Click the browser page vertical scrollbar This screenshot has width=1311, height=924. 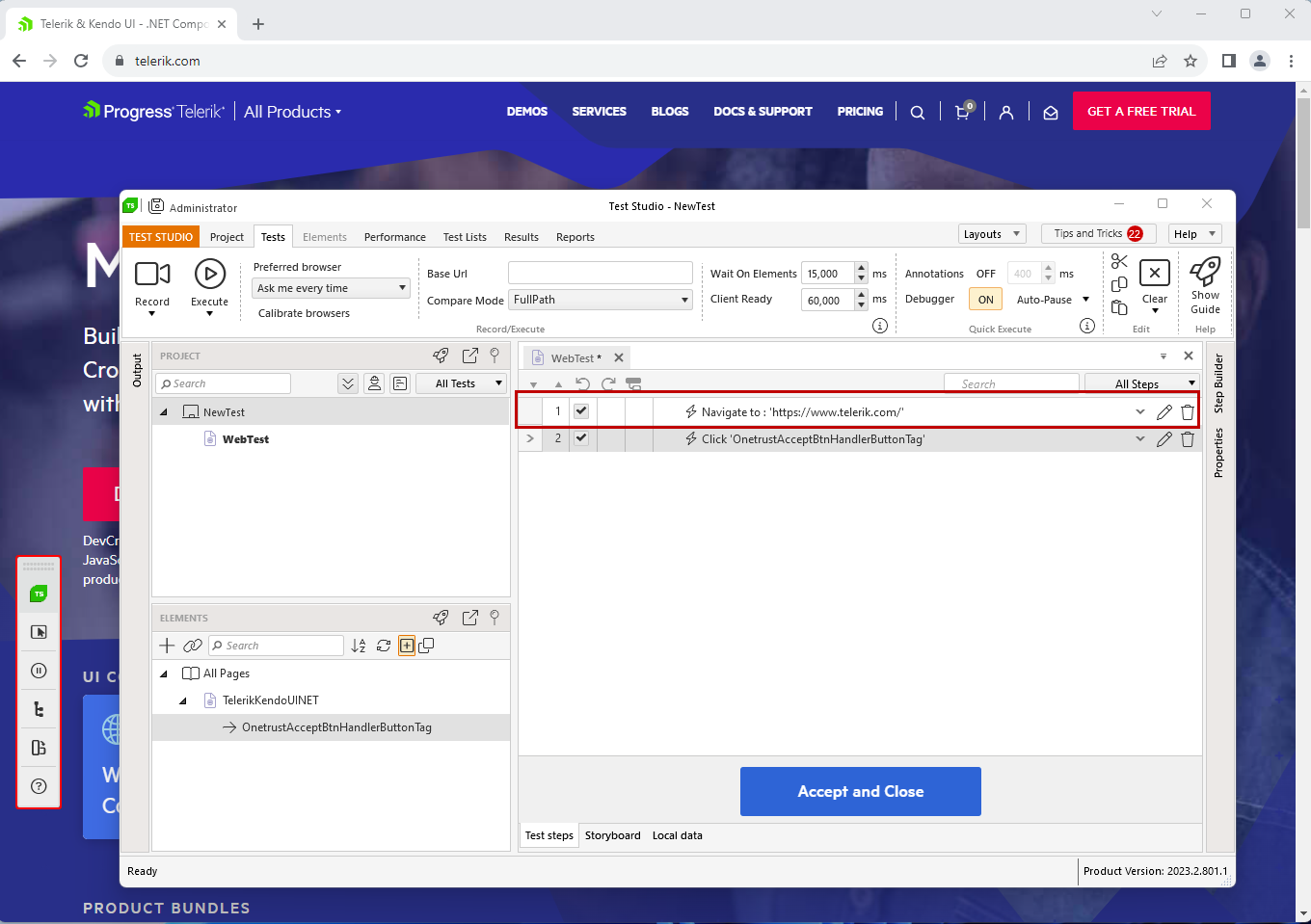pyautogui.click(x=1303, y=164)
